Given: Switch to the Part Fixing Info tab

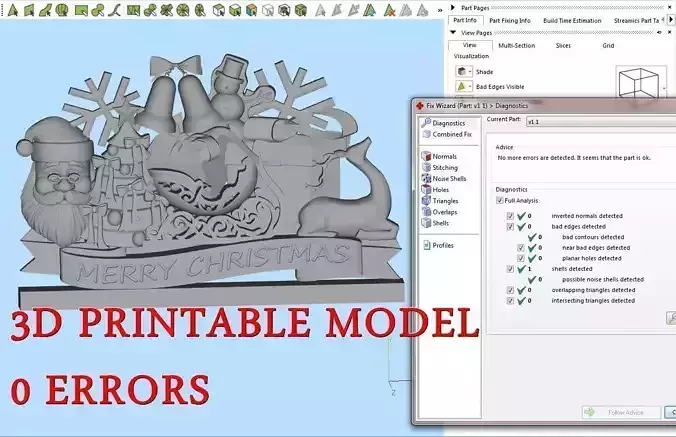Looking at the screenshot, I should click(x=510, y=20).
